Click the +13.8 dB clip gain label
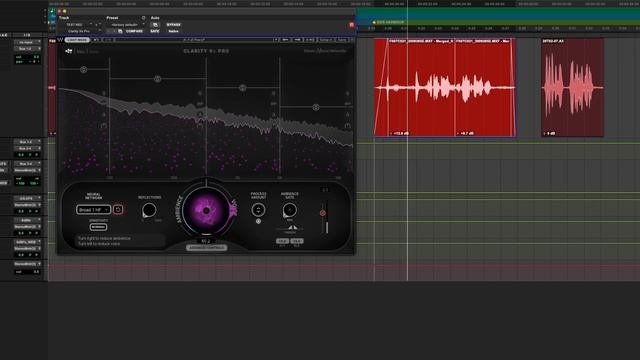 pyautogui.click(x=400, y=133)
